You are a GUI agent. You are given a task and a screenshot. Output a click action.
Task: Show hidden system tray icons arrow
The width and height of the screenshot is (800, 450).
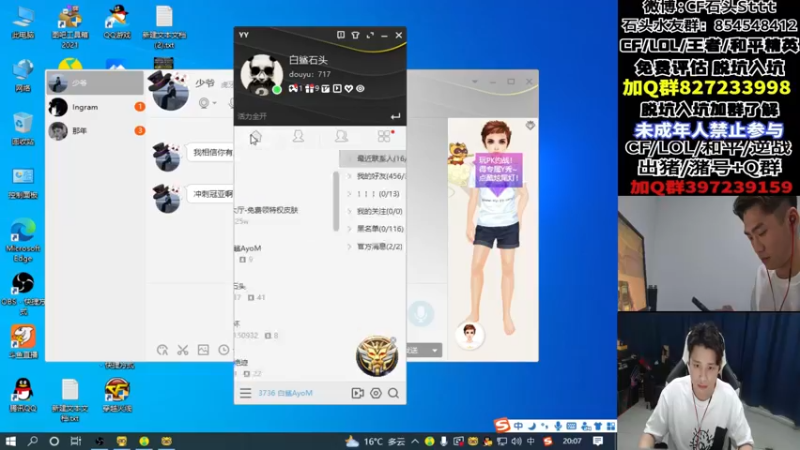415,441
